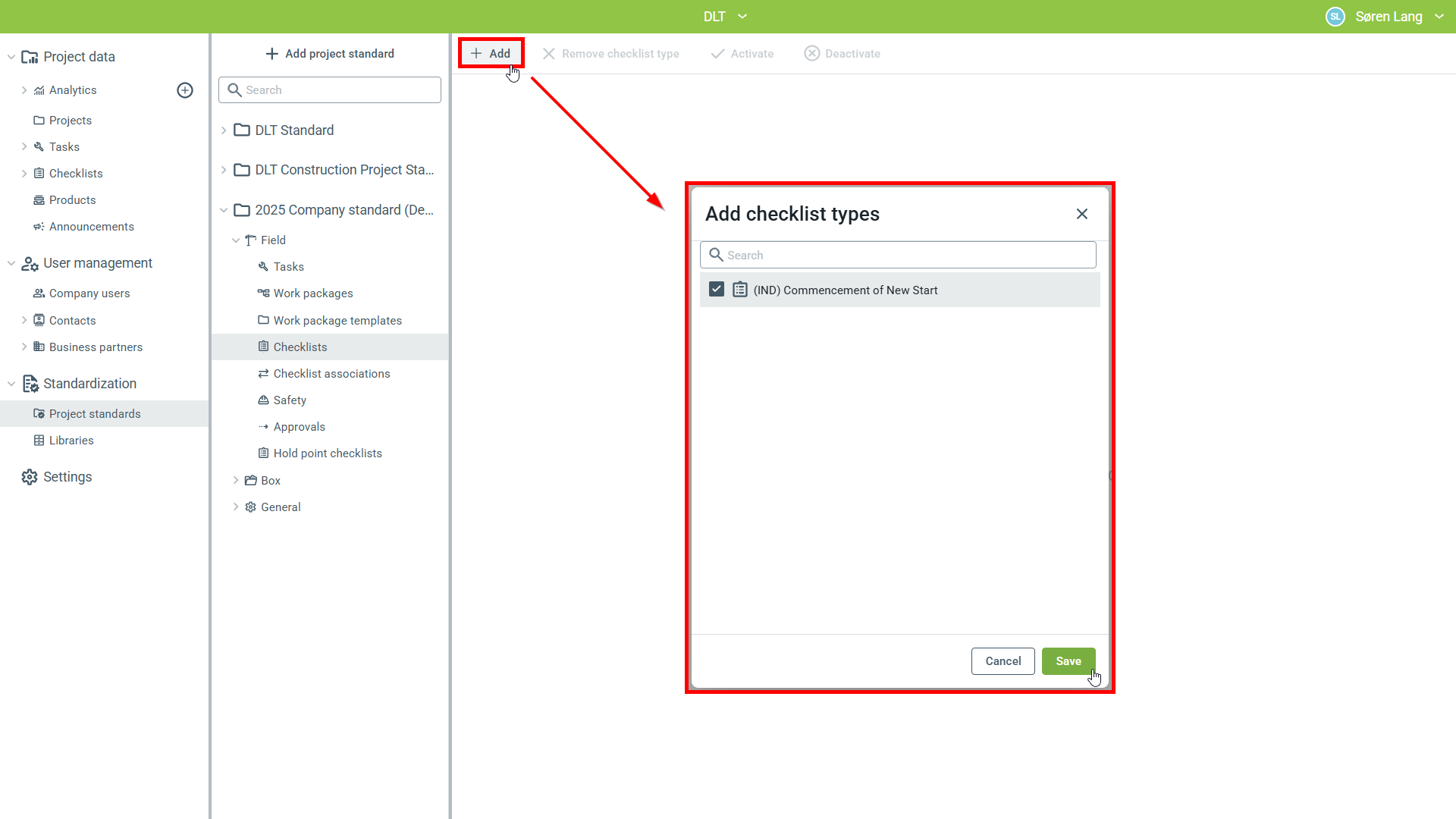Screen dimensions: 1456x819
Task: Click the Standardization section icon
Action: (x=30, y=384)
